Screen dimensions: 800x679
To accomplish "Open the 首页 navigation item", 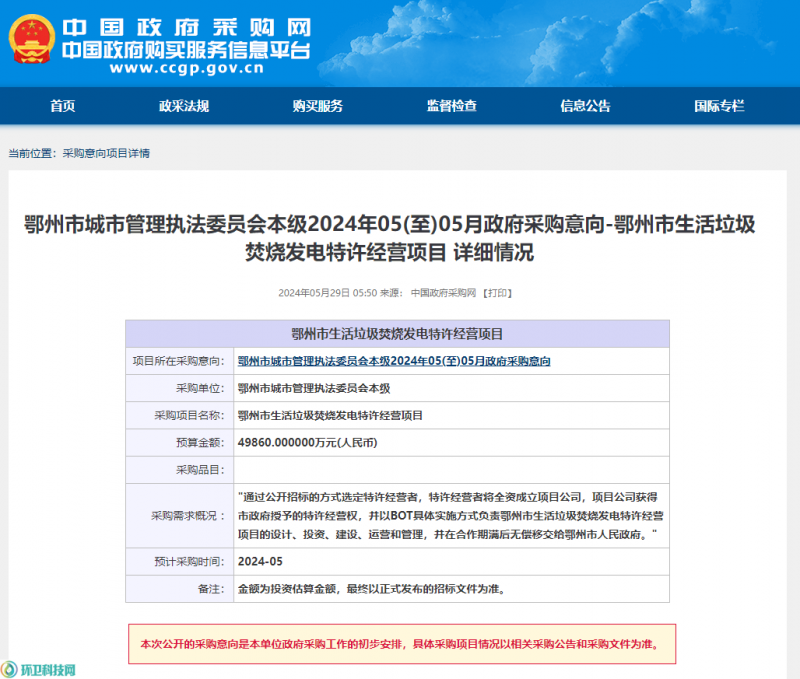I will (x=62, y=106).
